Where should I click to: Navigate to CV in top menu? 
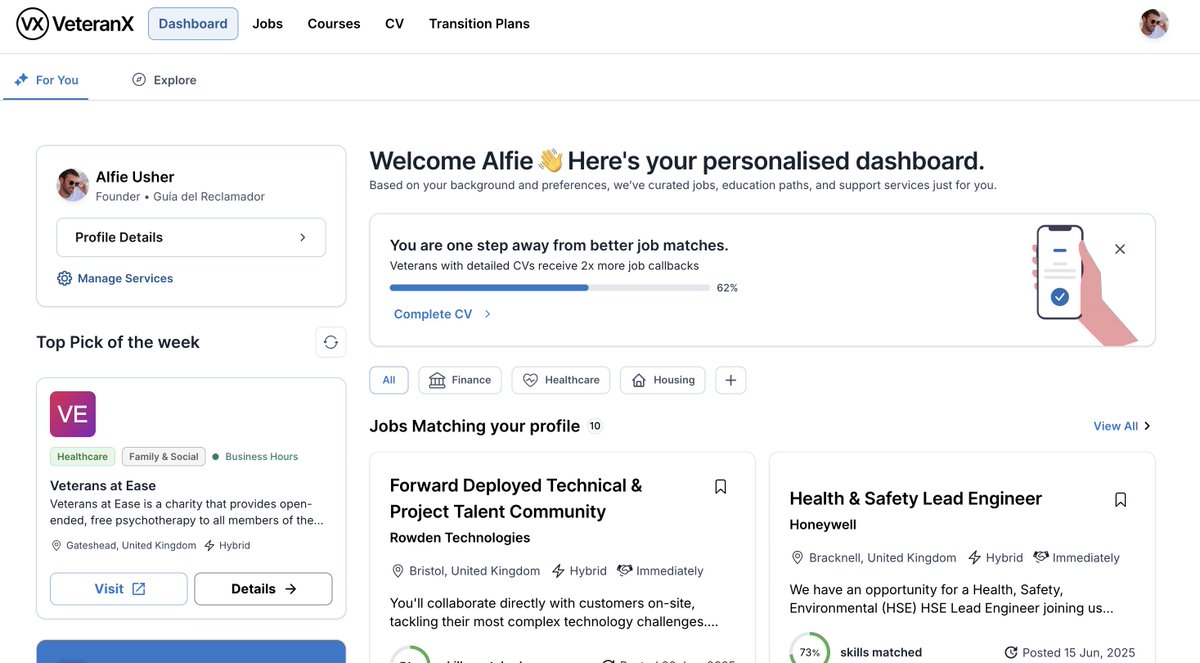click(x=395, y=24)
